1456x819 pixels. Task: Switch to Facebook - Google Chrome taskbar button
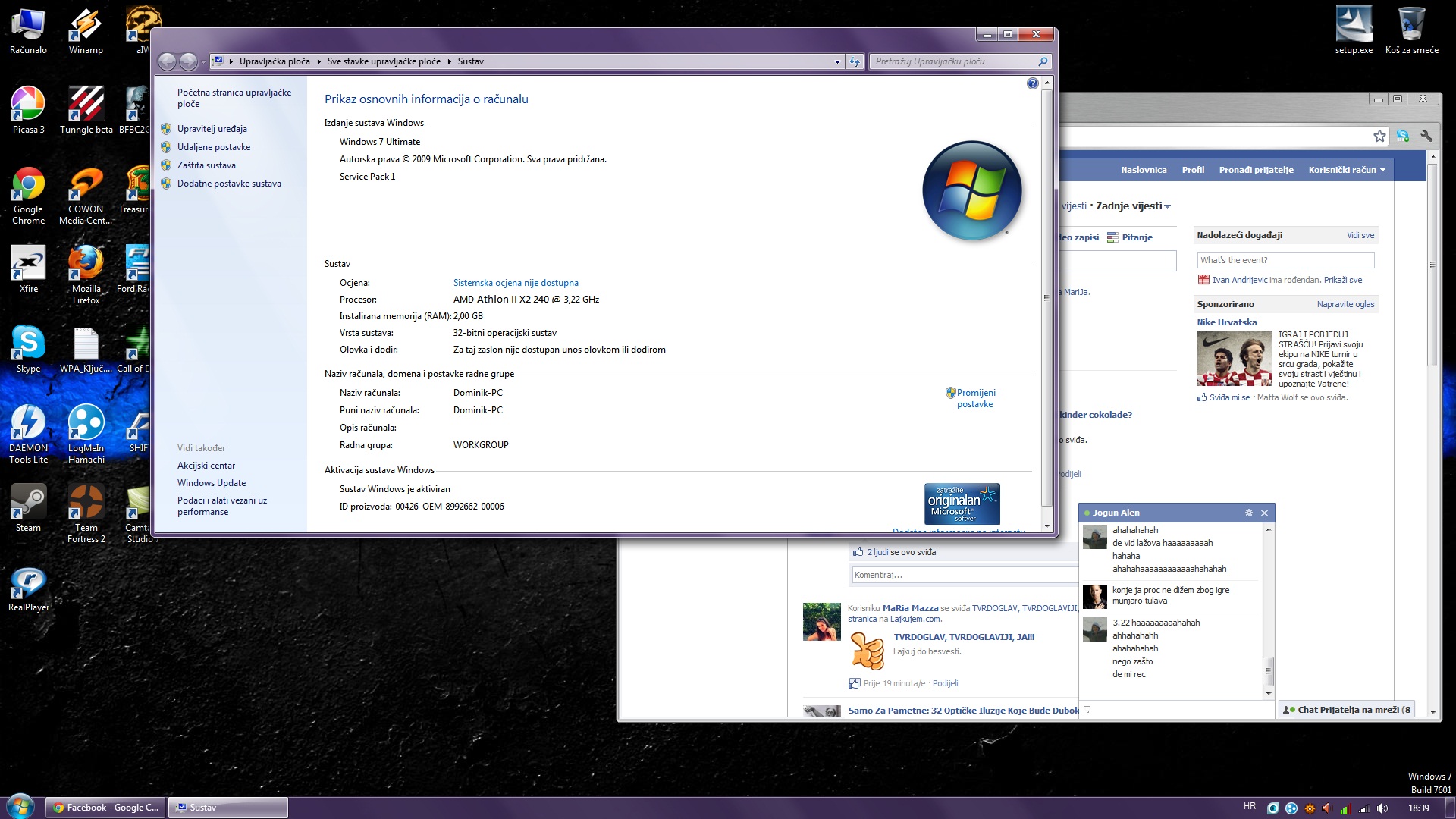(x=106, y=808)
